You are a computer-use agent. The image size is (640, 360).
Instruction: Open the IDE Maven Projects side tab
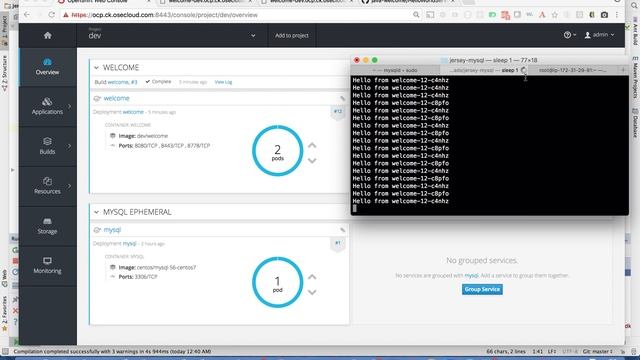click(635, 78)
